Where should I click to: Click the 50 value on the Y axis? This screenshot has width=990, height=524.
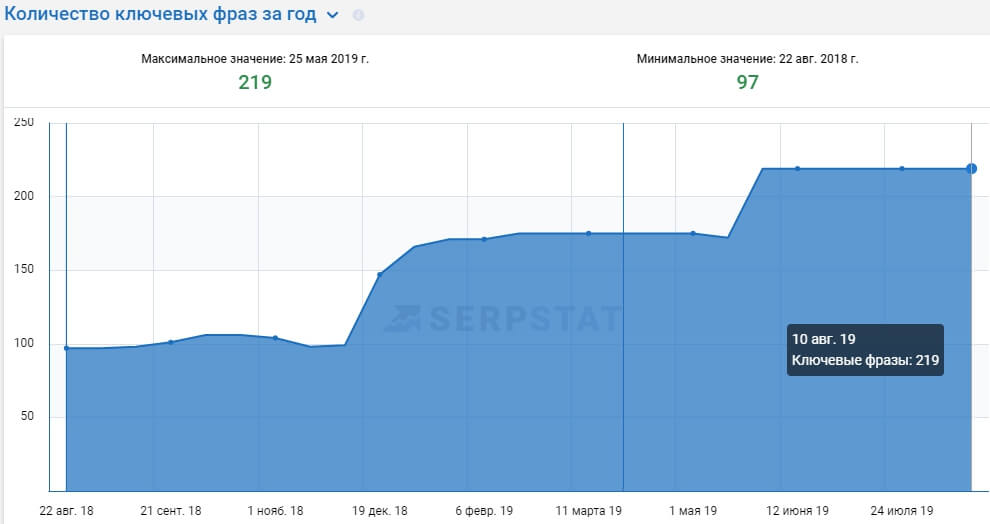point(27,416)
